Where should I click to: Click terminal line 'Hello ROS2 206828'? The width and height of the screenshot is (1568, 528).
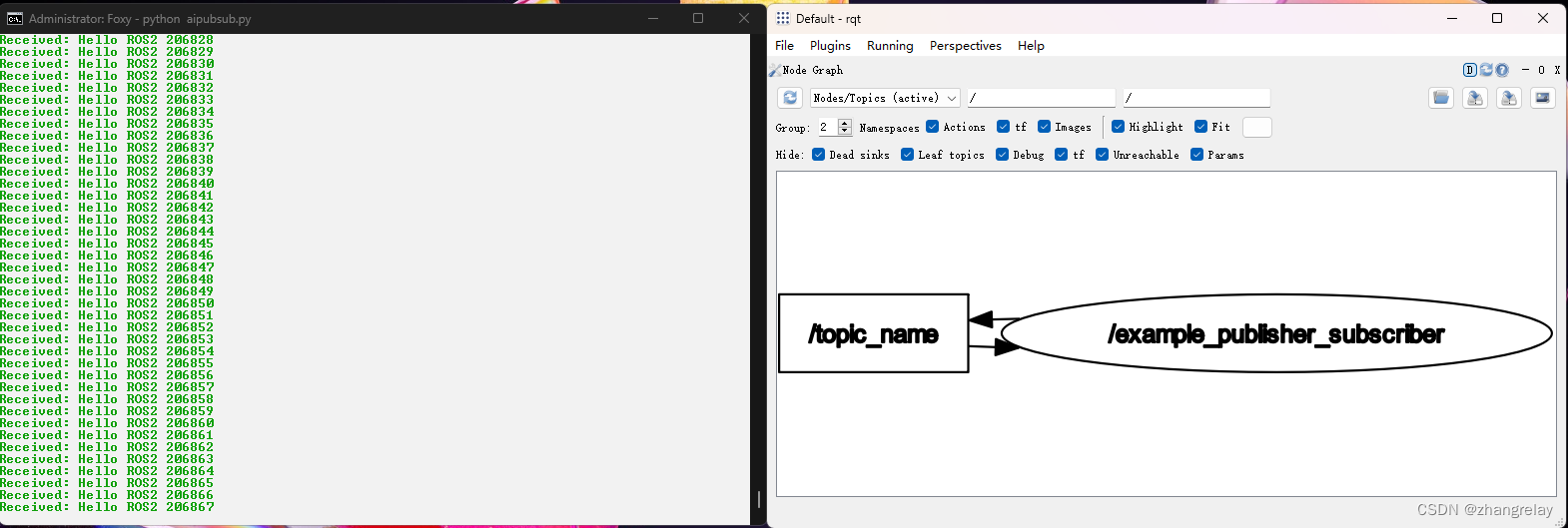click(146, 40)
